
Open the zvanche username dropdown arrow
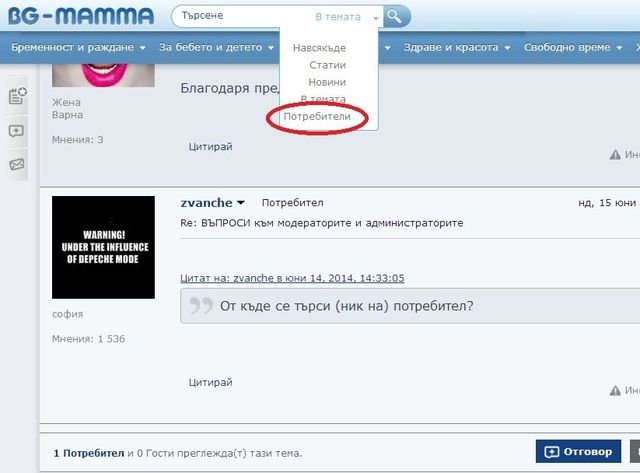pos(241,203)
